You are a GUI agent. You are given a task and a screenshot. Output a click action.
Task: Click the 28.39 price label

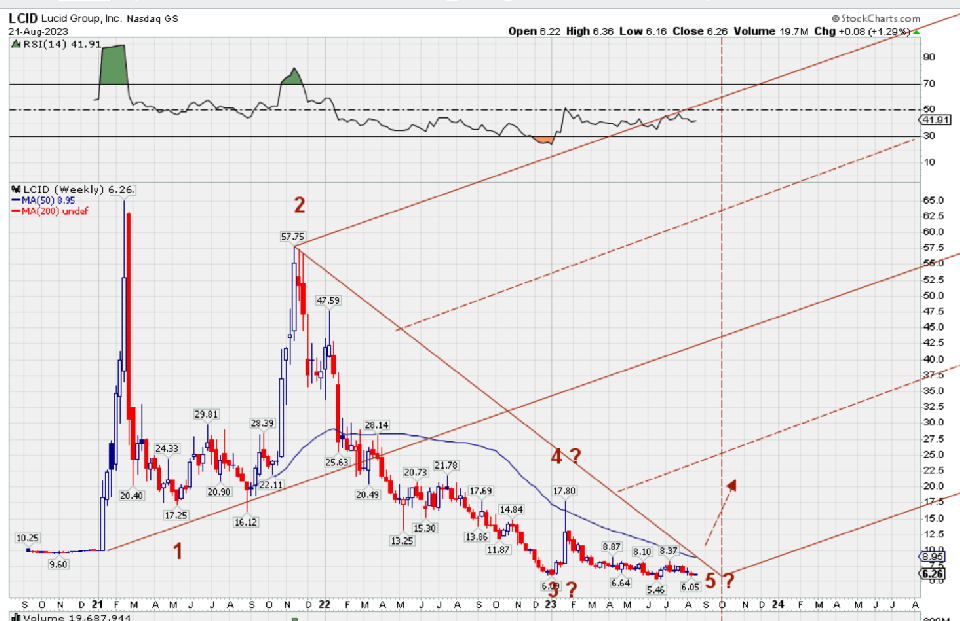[x=263, y=423]
